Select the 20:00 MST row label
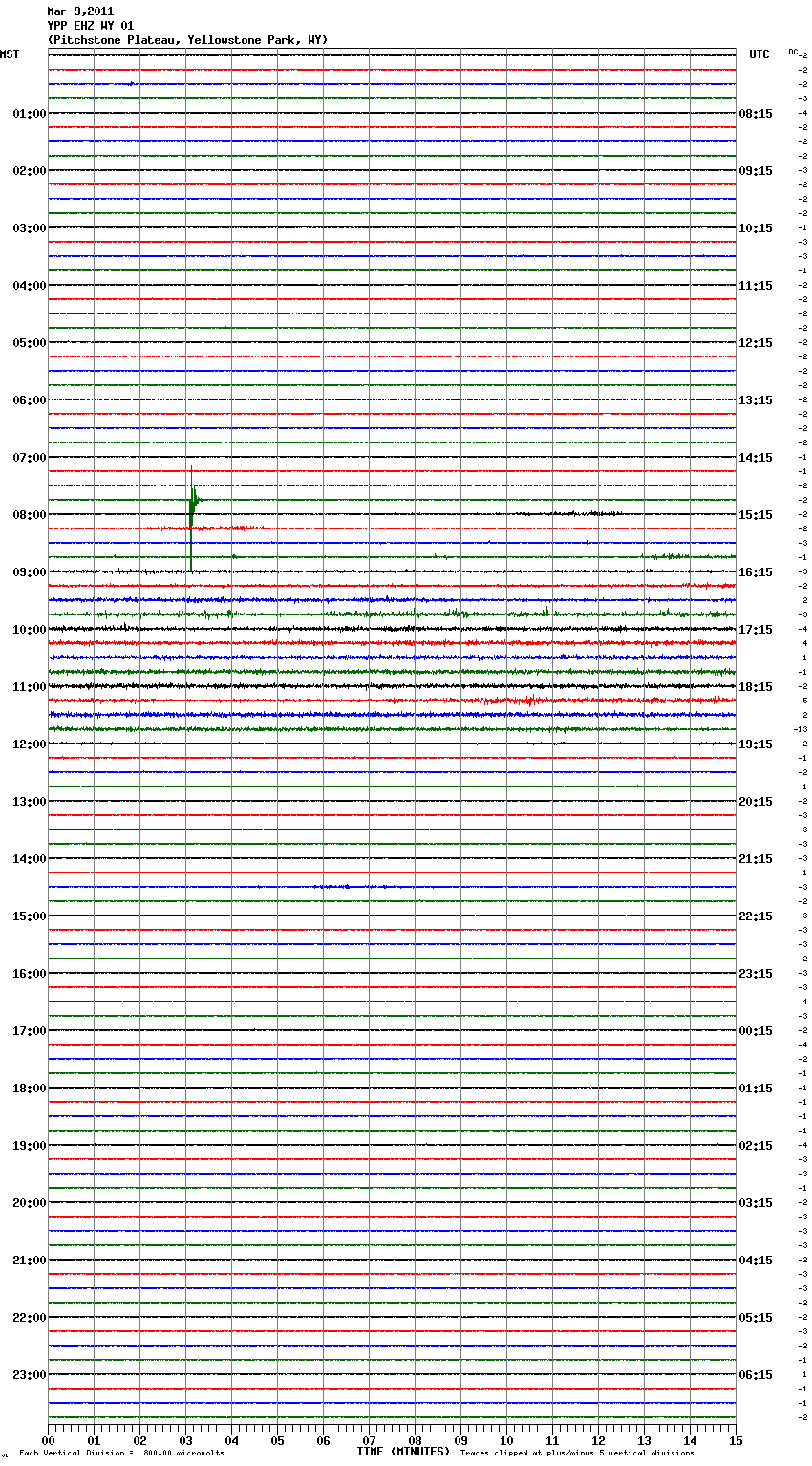Screen dimensions: 812x1466 (x=30, y=1203)
